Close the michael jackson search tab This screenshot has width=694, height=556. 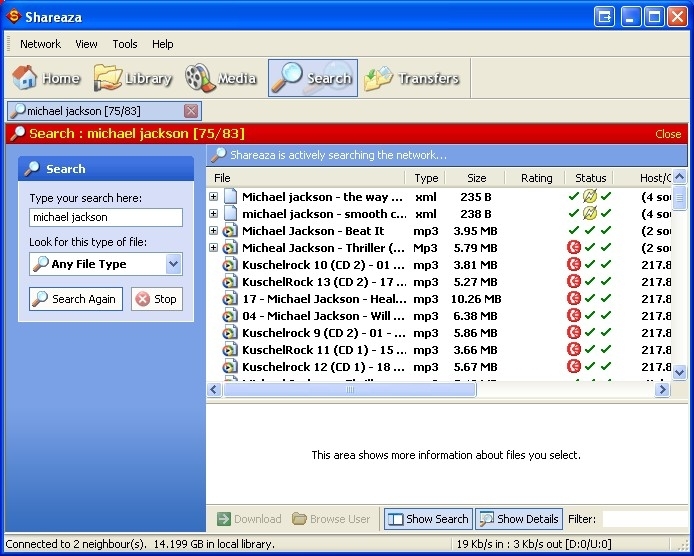(191, 111)
